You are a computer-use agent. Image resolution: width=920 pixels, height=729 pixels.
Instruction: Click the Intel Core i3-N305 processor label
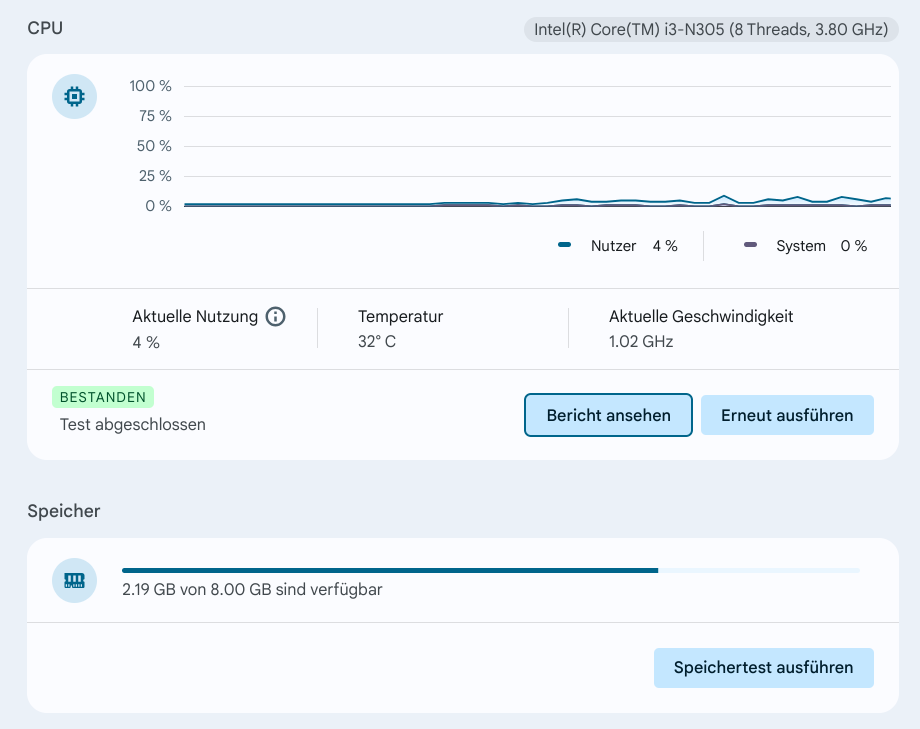coord(711,29)
